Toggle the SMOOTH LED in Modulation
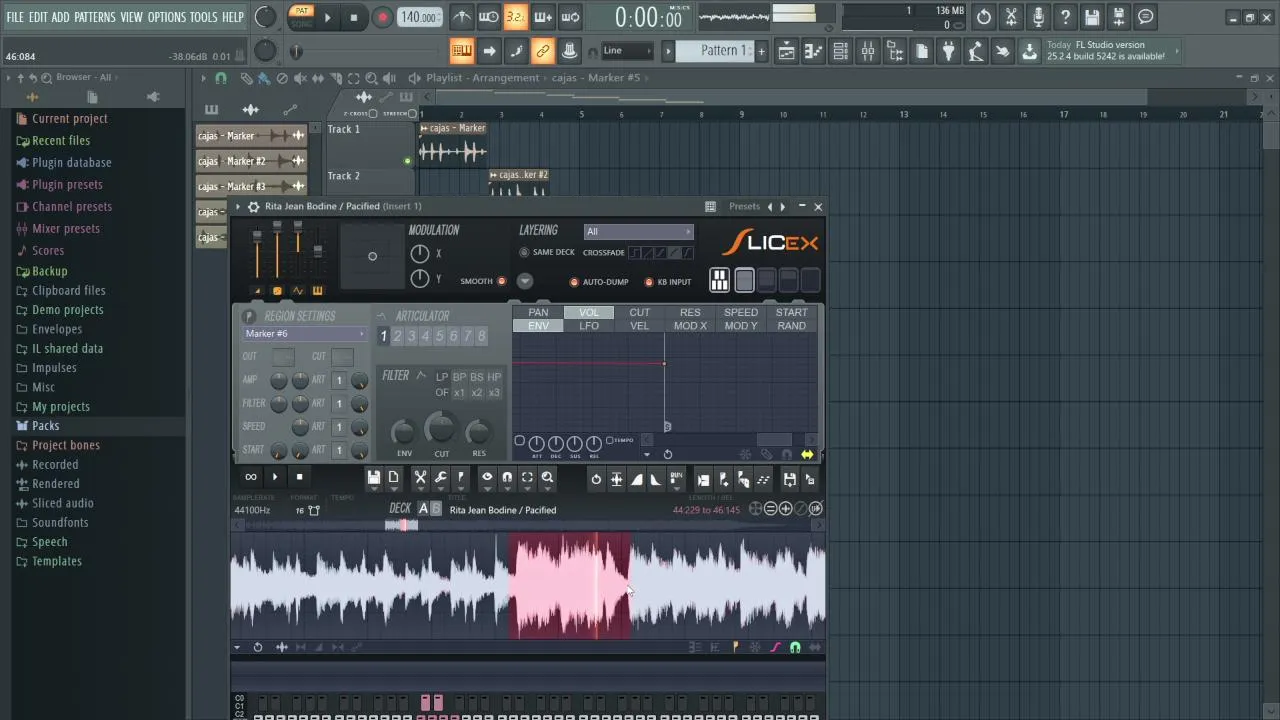Viewport: 1280px width, 720px height. (x=502, y=281)
